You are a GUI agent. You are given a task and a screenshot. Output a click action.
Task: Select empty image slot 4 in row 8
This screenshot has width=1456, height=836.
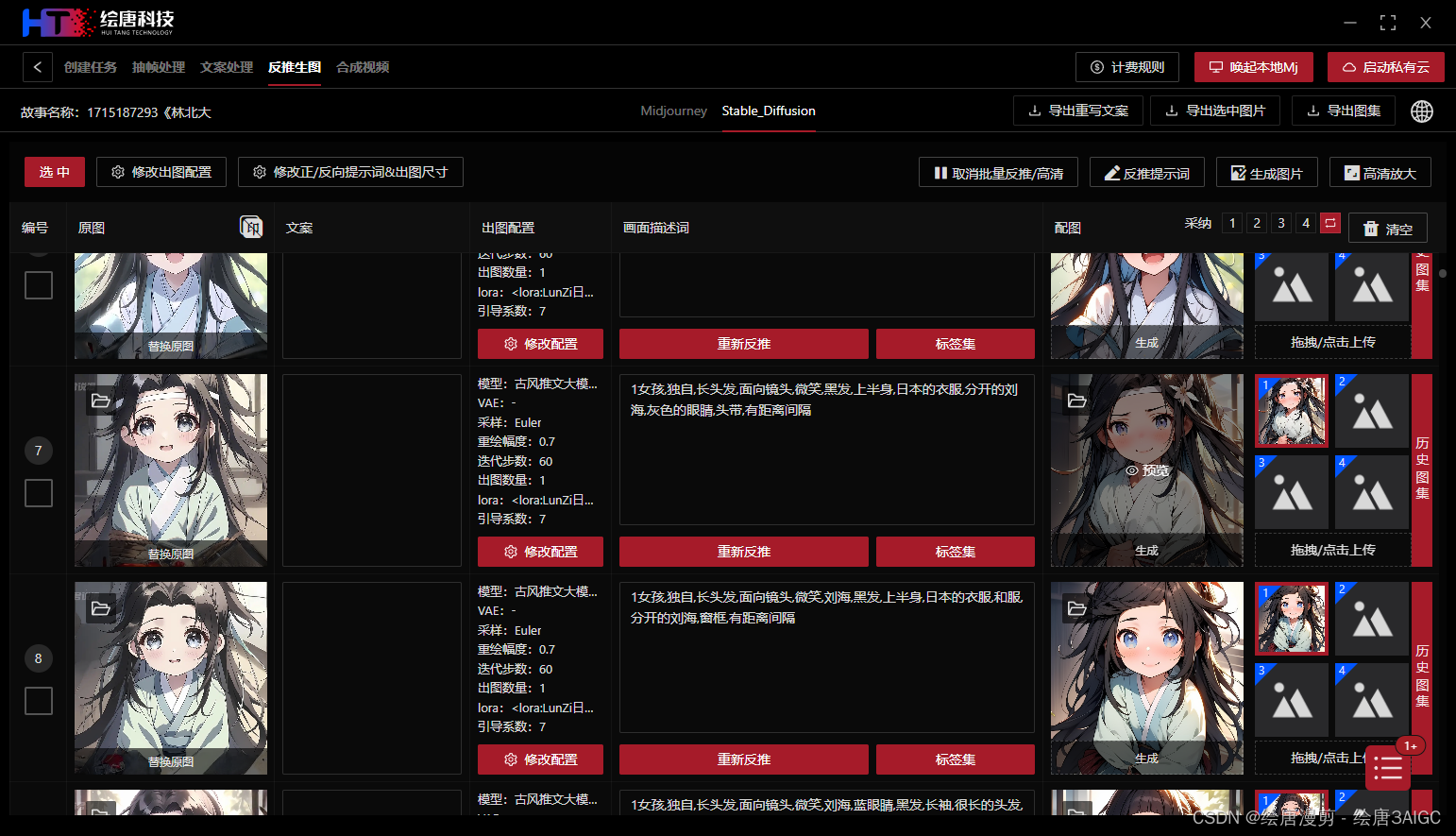click(1371, 699)
